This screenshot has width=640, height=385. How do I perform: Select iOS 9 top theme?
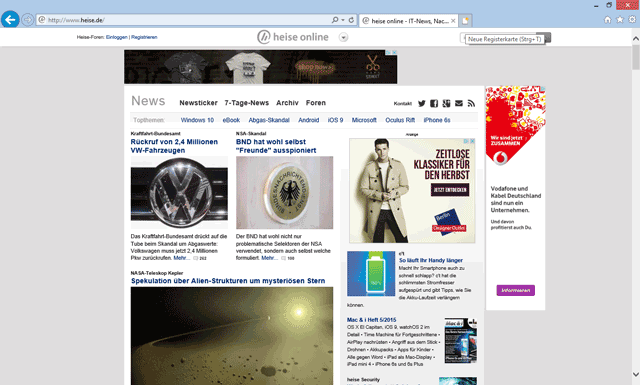pos(336,120)
